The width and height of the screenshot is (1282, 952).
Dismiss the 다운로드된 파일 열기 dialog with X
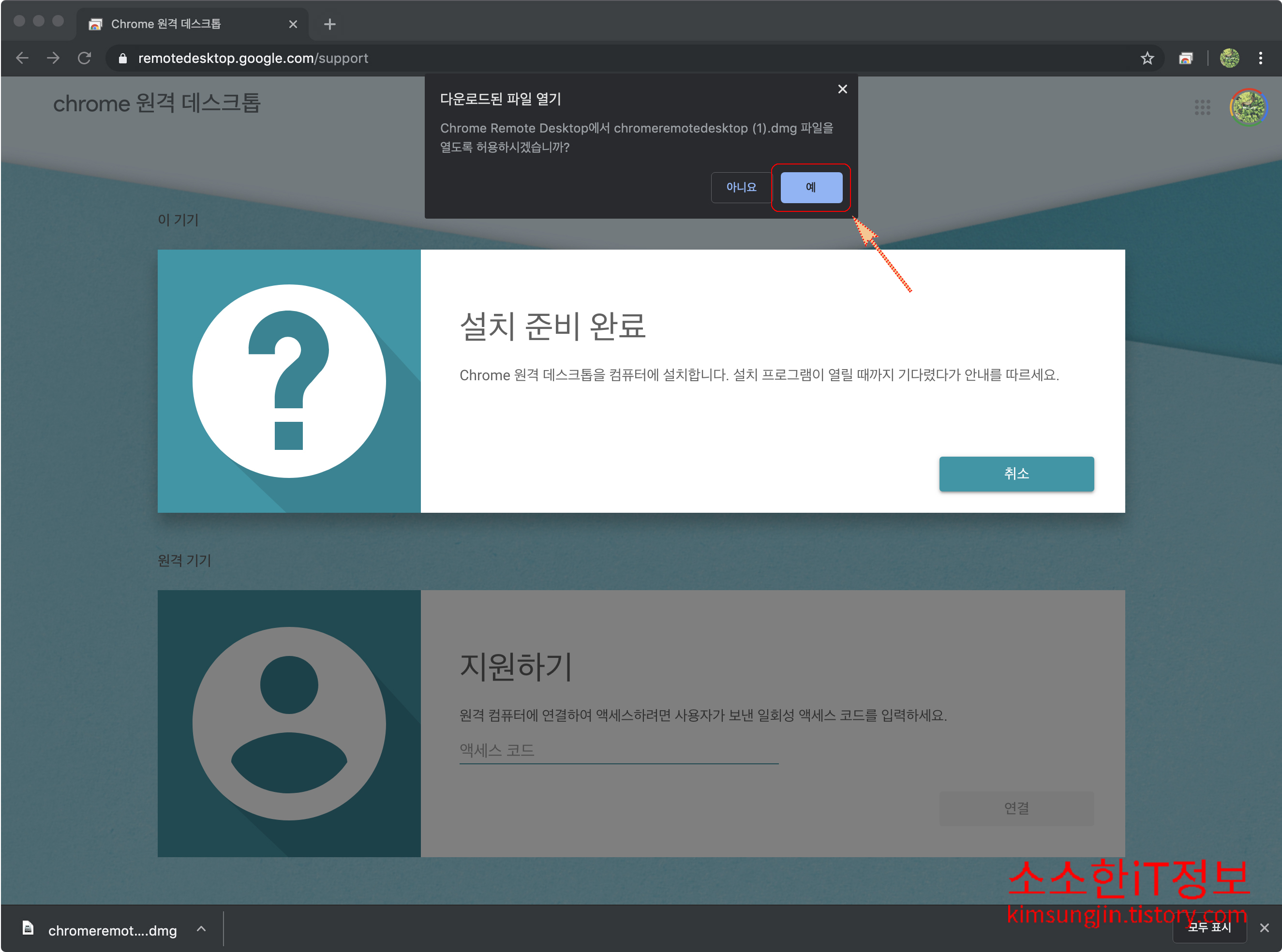842,89
